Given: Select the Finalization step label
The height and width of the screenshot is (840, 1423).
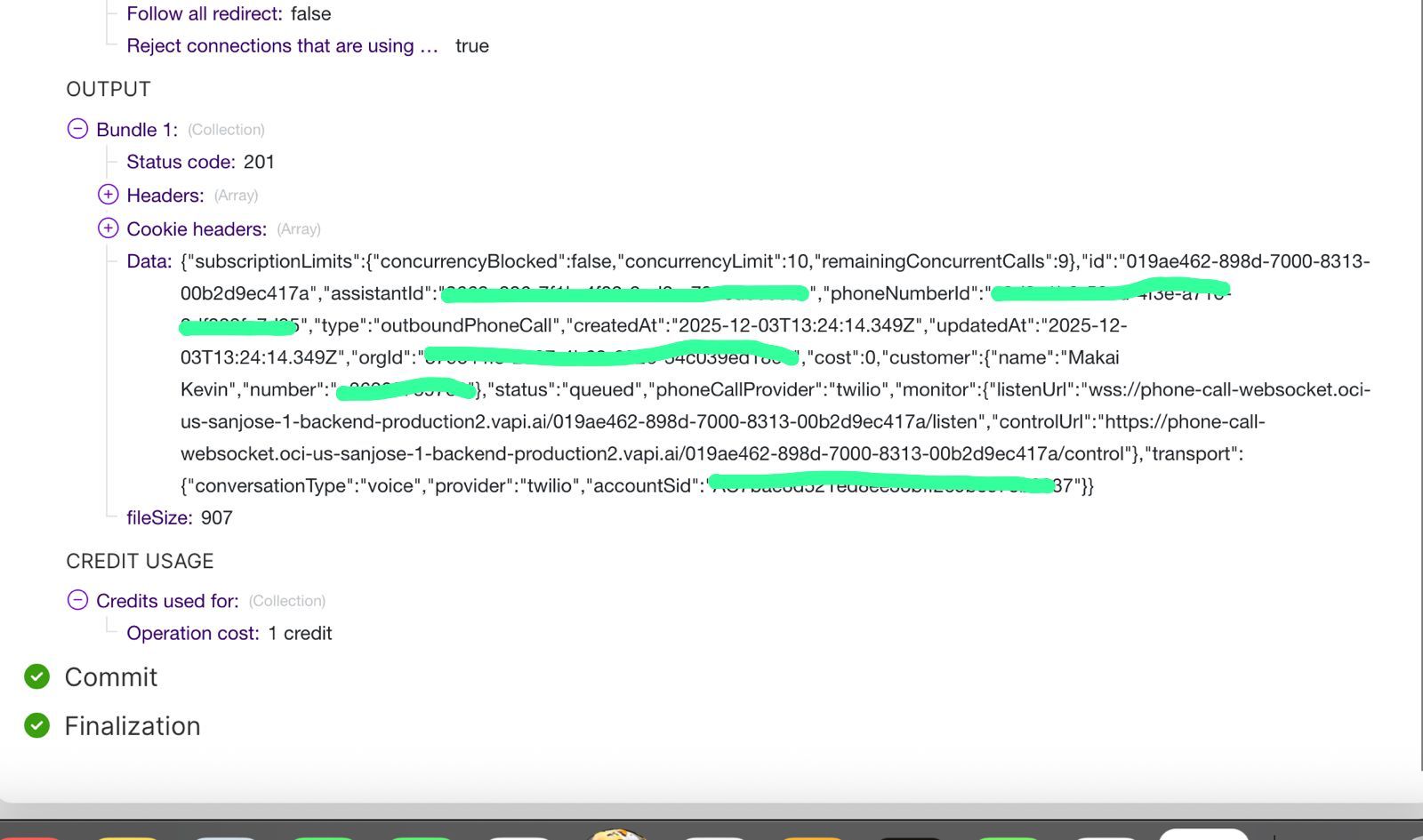Looking at the screenshot, I should (133, 725).
